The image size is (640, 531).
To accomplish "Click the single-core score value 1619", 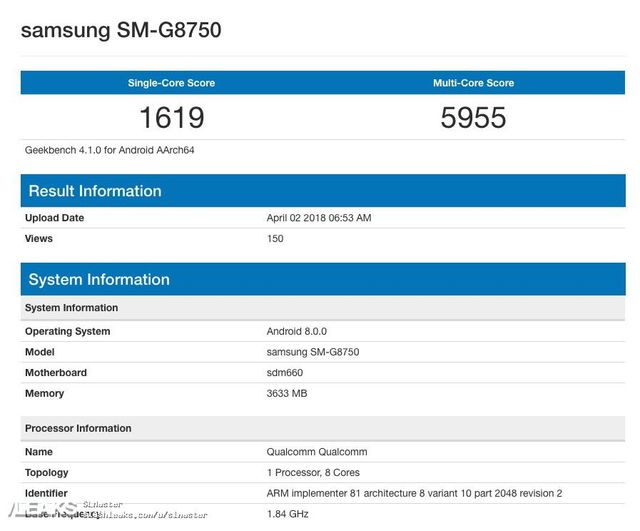I will [171, 118].
